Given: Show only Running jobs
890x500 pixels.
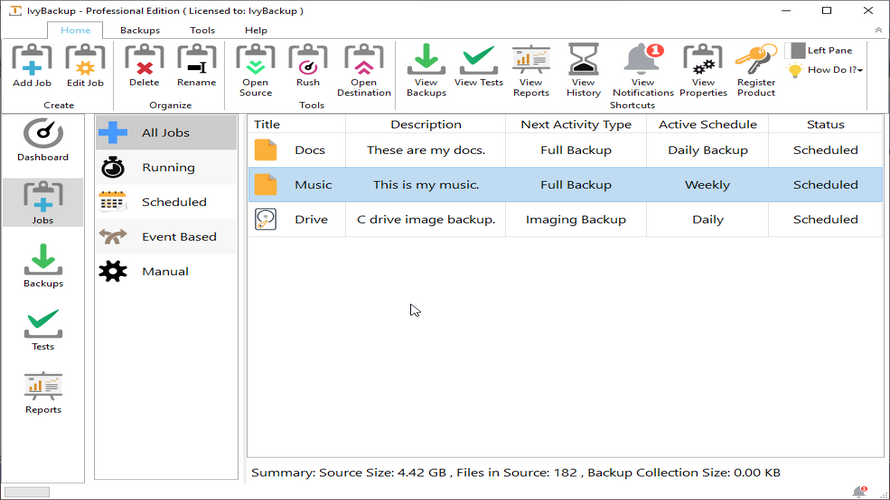Looking at the screenshot, I should 166,167.
